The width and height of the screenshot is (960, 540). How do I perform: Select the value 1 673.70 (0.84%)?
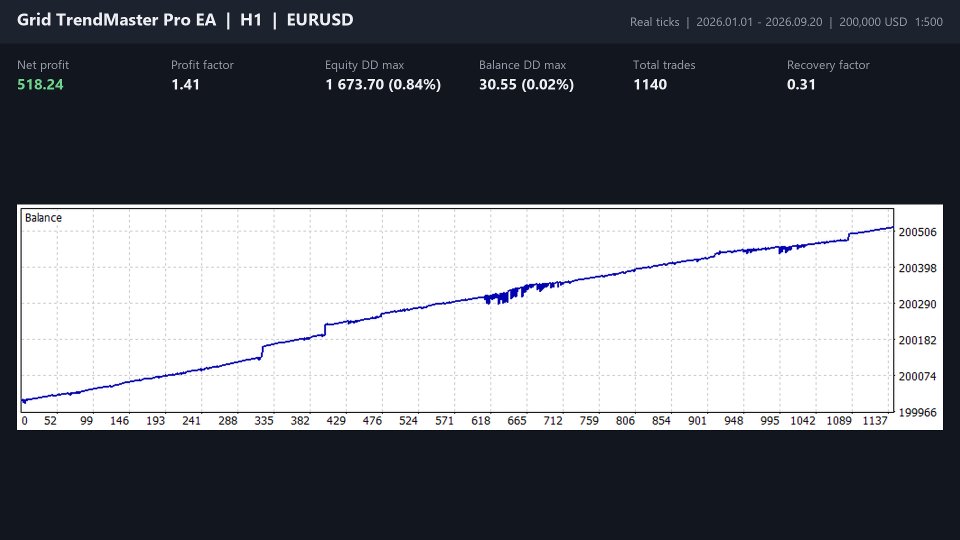(x=383, y=84)
